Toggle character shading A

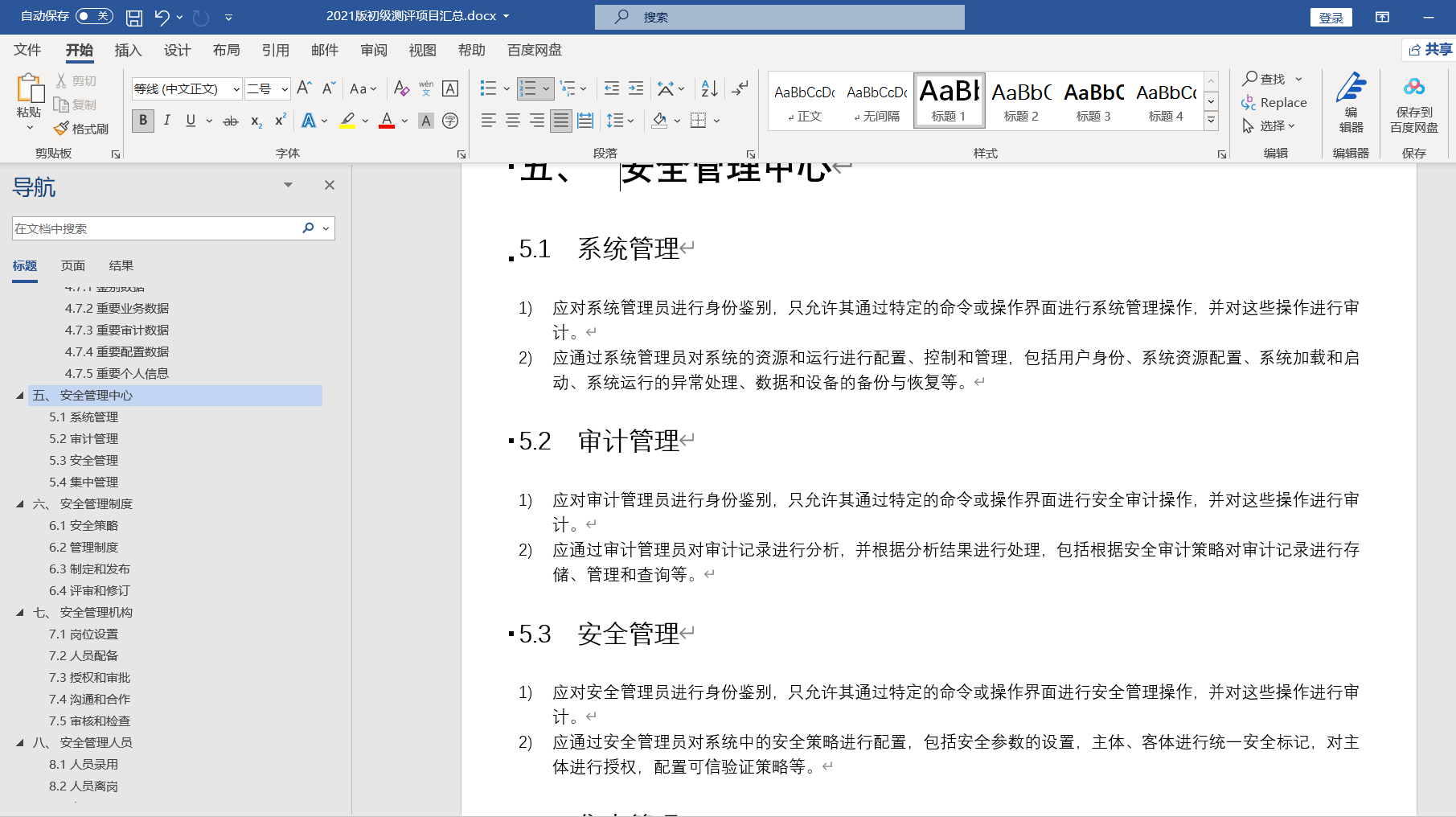(x=426, y=121)
